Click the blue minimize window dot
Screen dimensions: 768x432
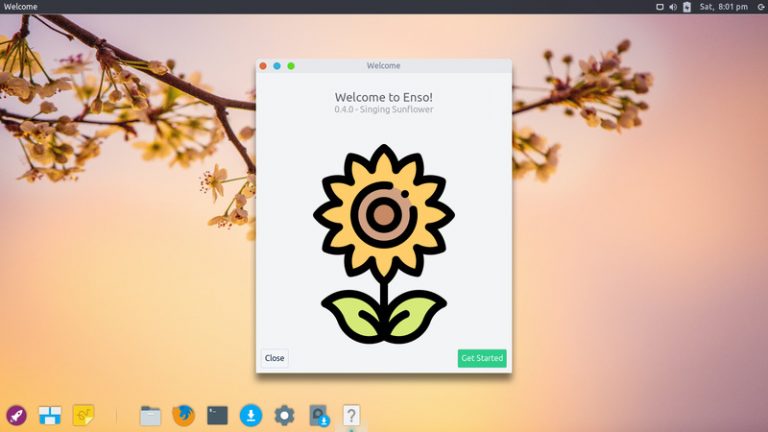(277, 66)
